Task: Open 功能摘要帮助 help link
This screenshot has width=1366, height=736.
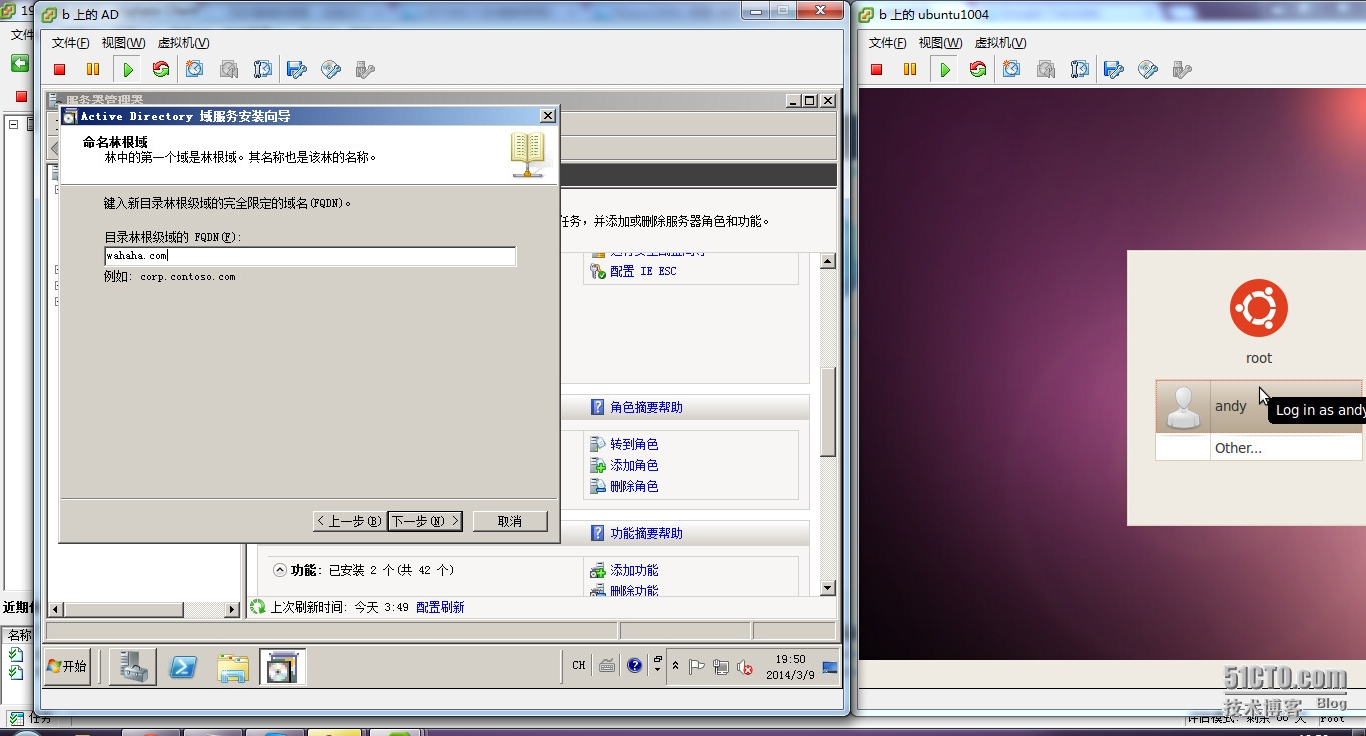Action: coord(646,533)
